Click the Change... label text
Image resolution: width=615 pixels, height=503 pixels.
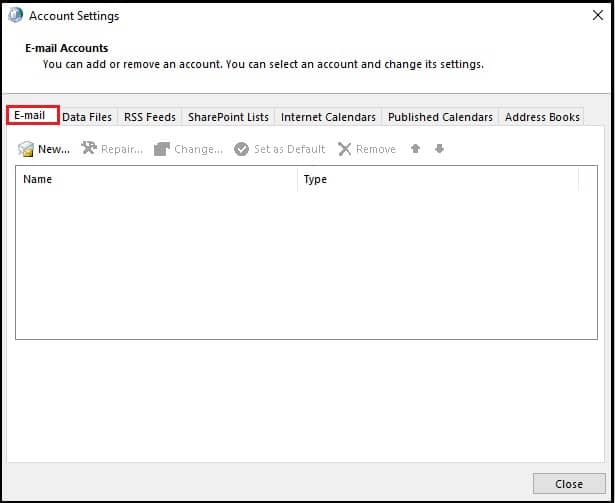(x=198, y=149)
